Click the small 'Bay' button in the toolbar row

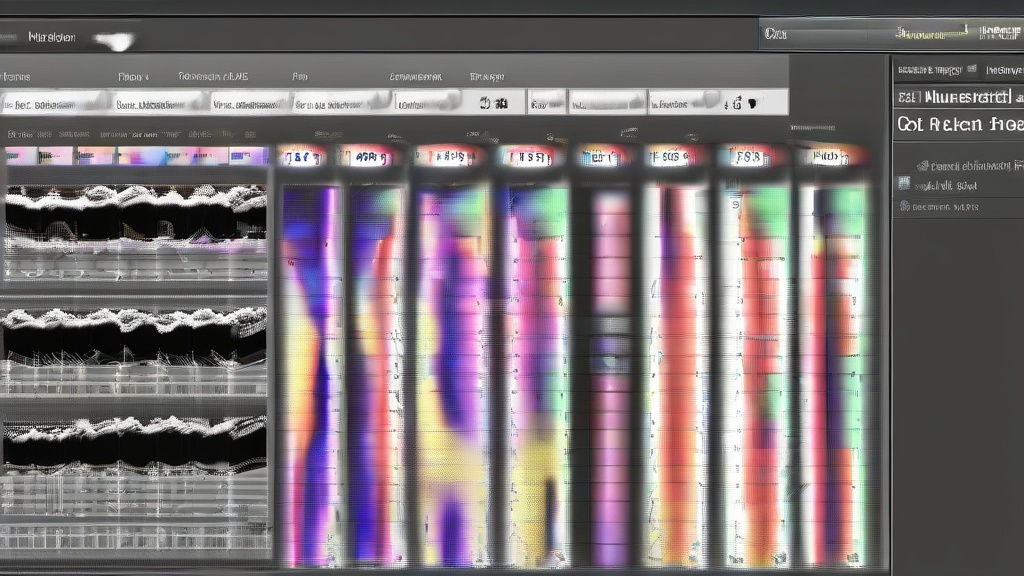click(x=546, y=102)
